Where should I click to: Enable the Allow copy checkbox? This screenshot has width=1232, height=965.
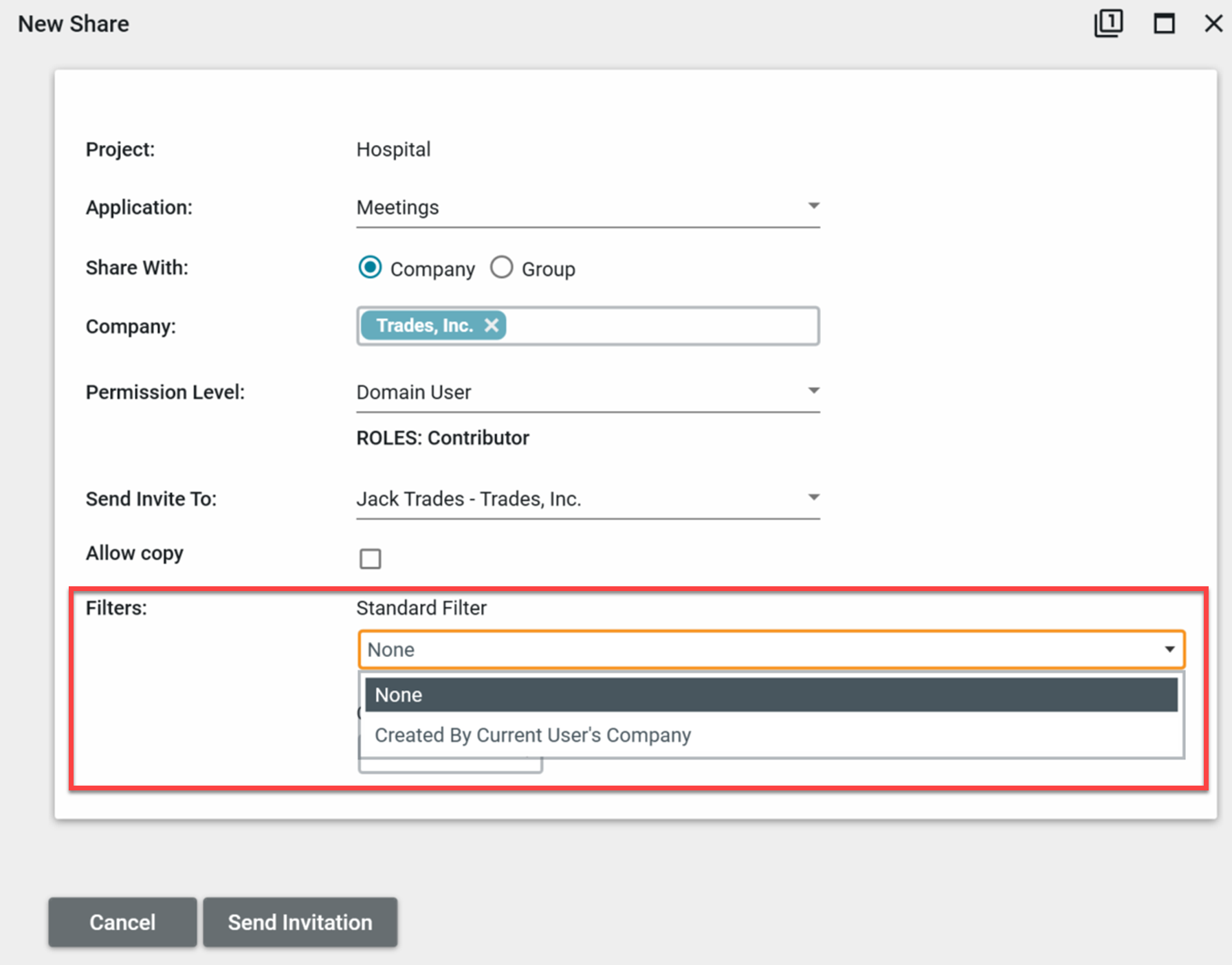370,559
